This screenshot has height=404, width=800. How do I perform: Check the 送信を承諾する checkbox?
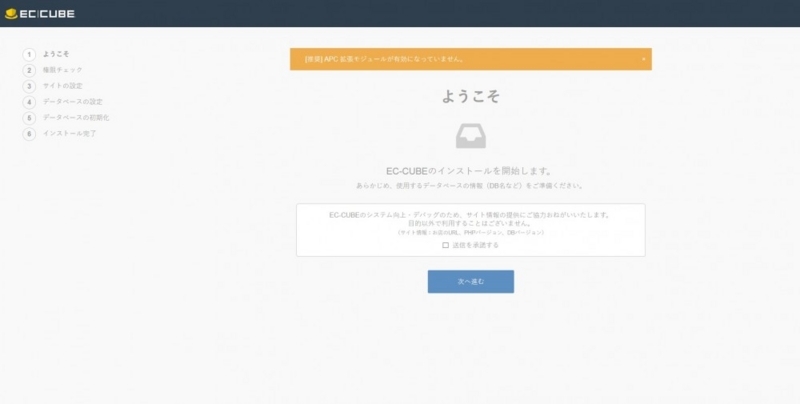(445, 245)
